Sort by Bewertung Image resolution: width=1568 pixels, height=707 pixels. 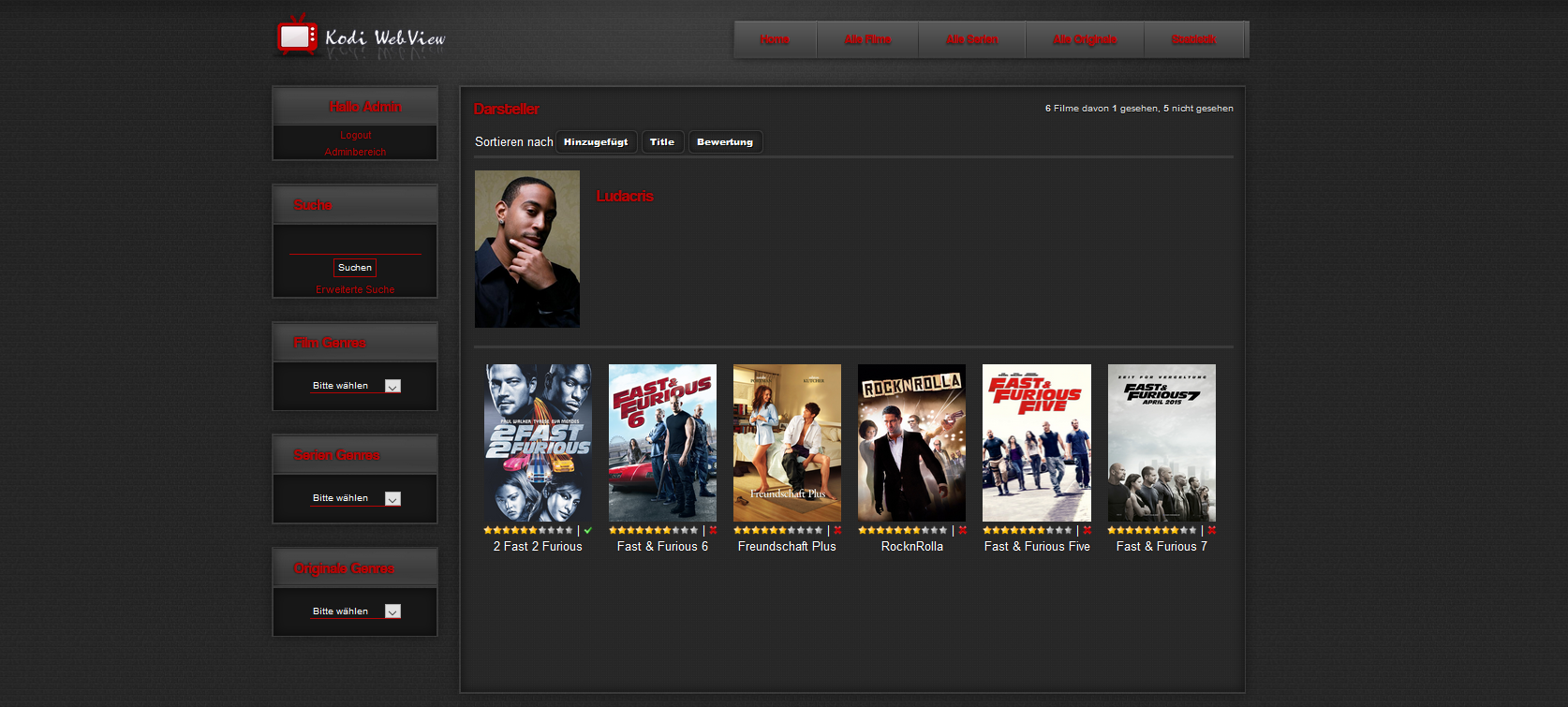pyautogui.click(x=725, y=141)
